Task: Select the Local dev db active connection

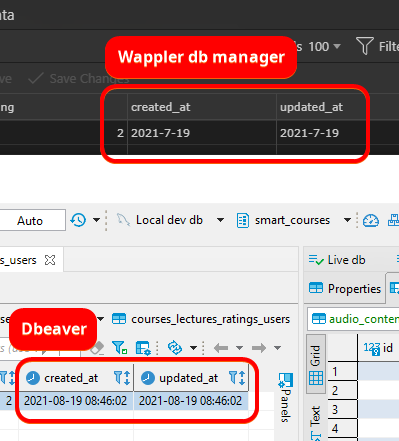Action: click(160, 220)
